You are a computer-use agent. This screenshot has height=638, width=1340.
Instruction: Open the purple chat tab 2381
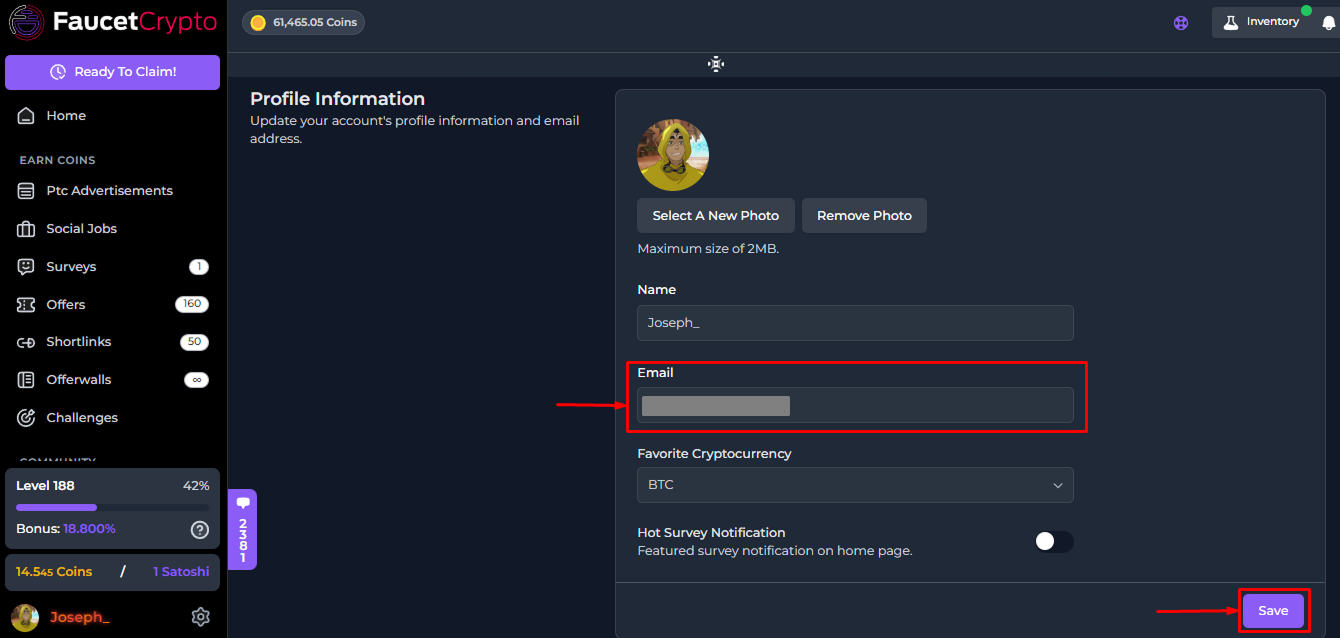coord(242,529)
